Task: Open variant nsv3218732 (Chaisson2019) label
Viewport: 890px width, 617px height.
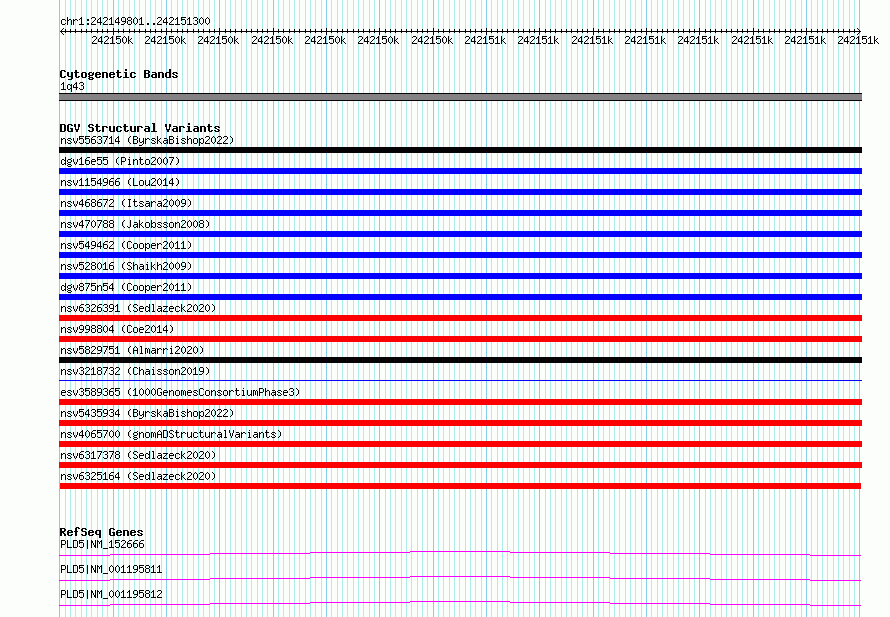Action: click(x=135, y=371)
